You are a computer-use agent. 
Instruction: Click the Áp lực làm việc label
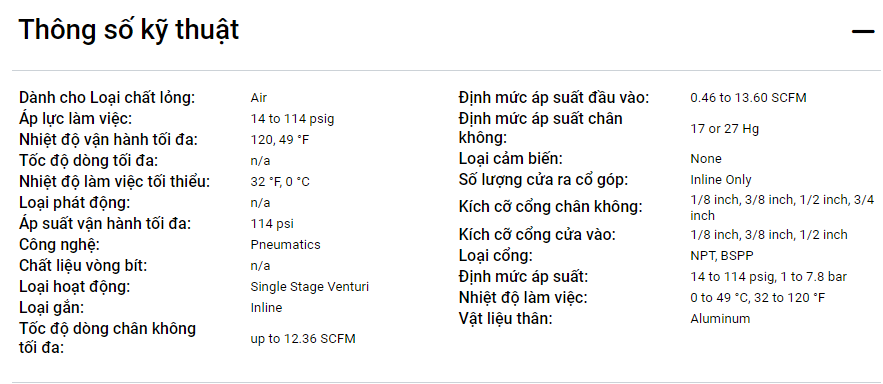pyautogui.click(x=75, y=119)
